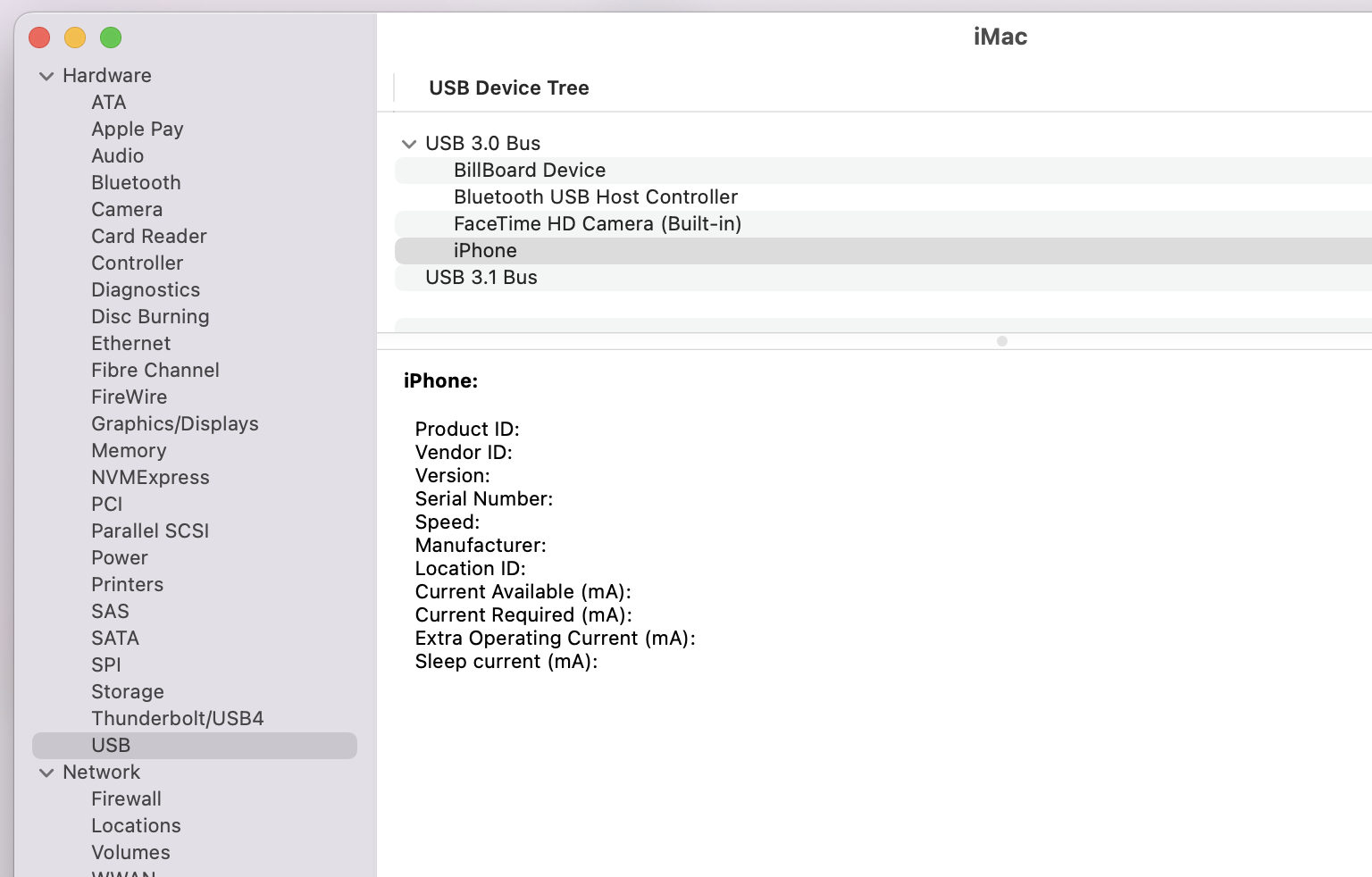Select Disc Burning in the sidebar

click(150, 317)
